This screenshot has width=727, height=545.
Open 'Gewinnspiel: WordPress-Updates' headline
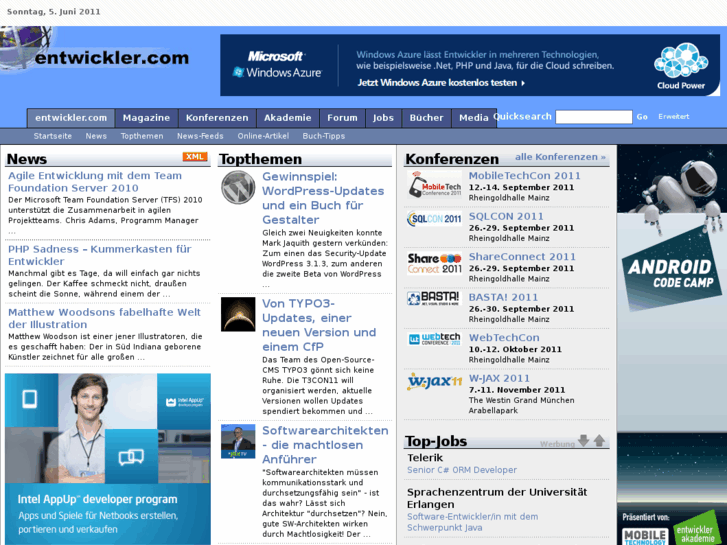[323, 198]
